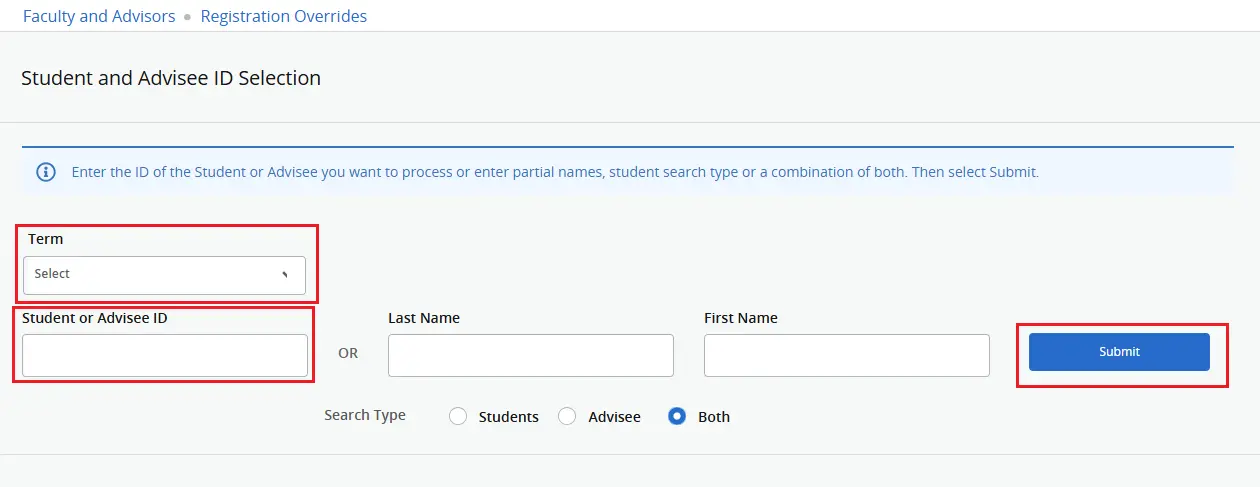
Task: Focus the Student or Advisee ID field
Action: click(164, 355)
